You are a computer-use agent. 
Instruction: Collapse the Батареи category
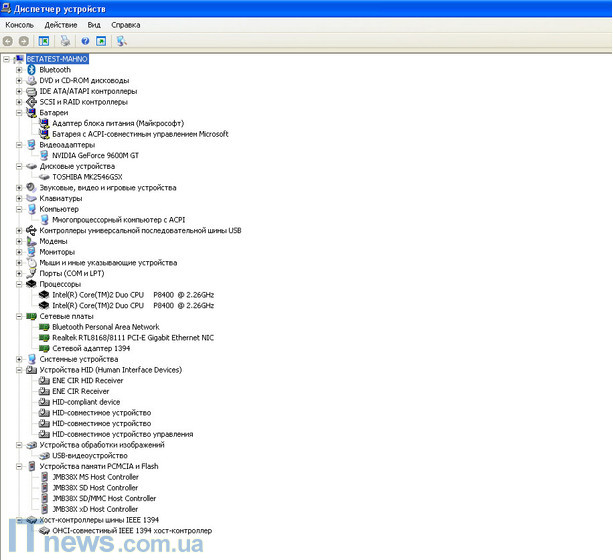(x=19, y=113)
